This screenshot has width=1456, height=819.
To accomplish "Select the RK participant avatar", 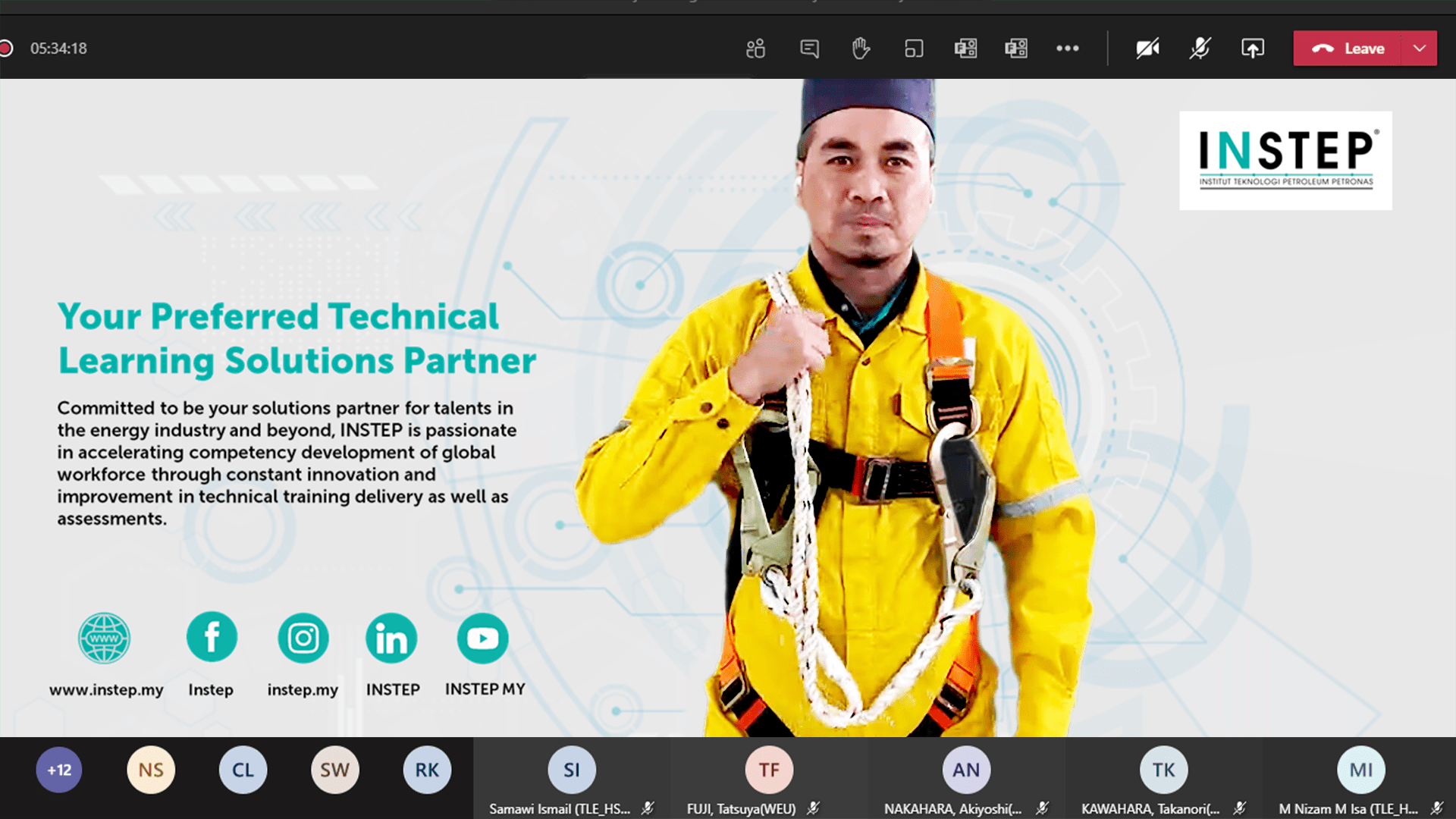I will click(x=427, y=770).
